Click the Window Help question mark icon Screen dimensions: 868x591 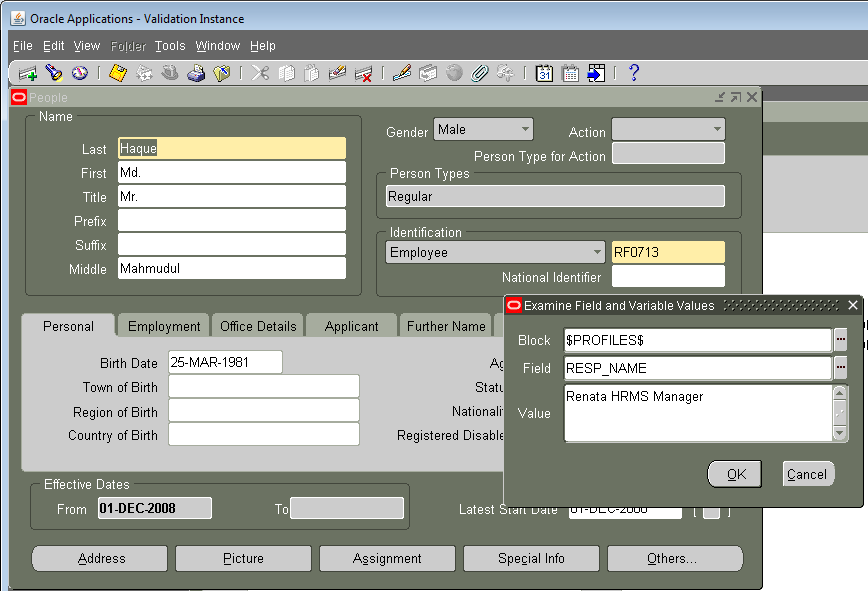(x=634, y=72)
